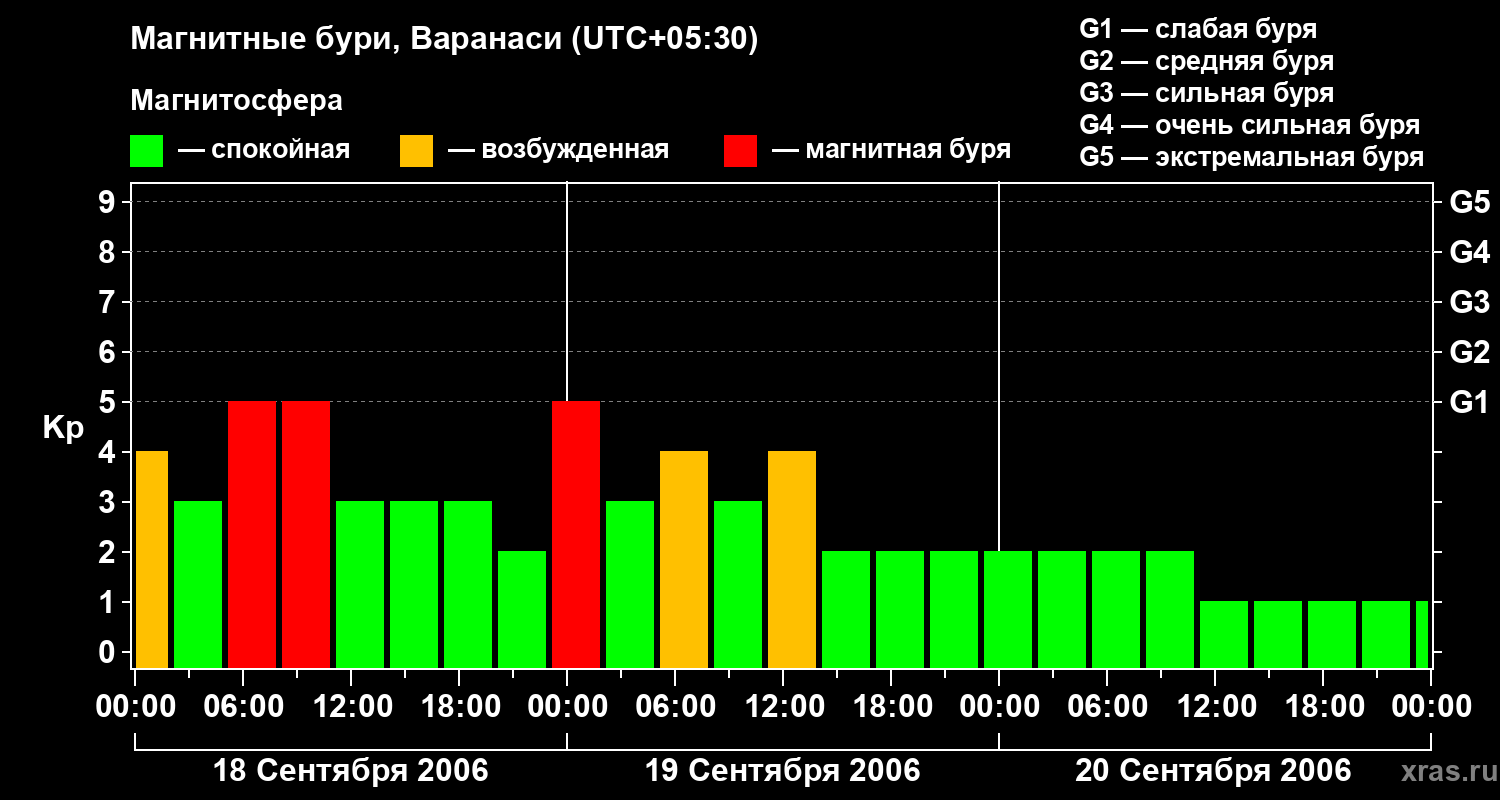
Task: Click the 'Kp' axis title
Action: 63,428
